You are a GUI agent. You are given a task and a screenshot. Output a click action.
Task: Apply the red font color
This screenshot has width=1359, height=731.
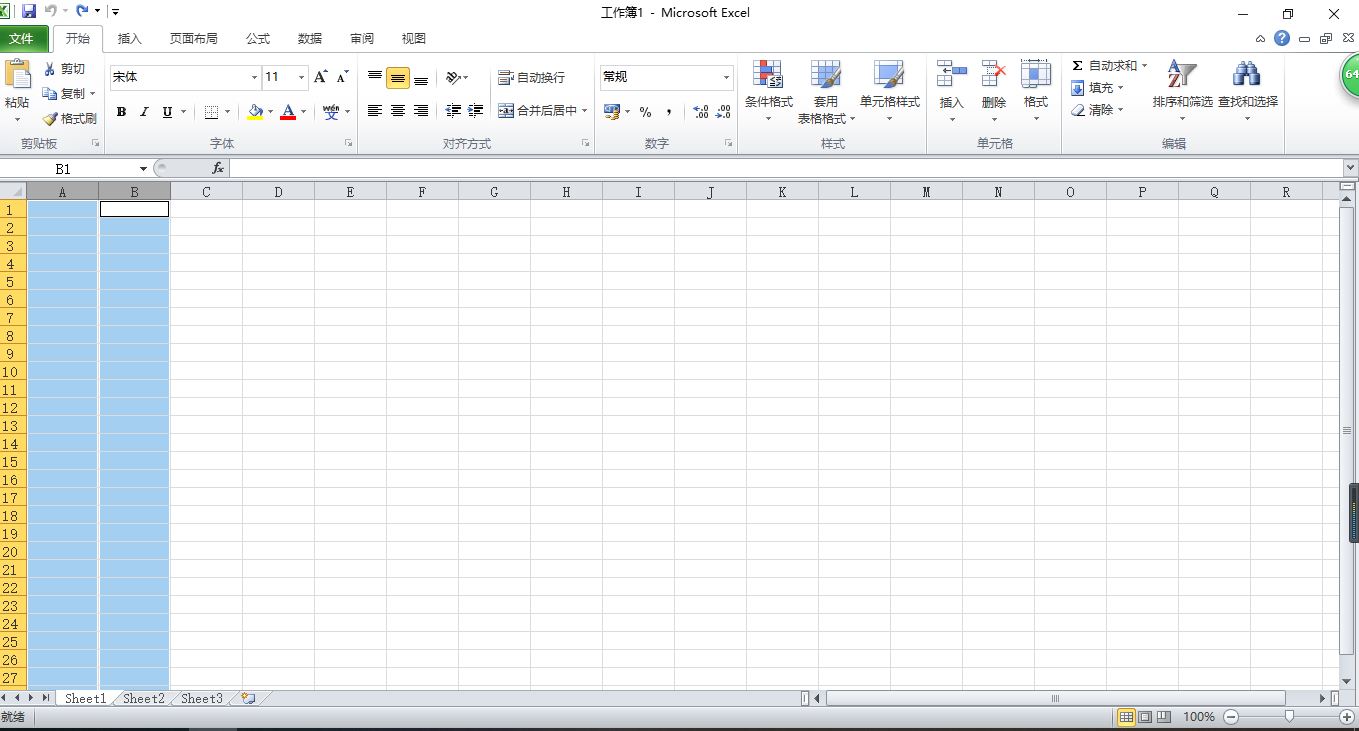click(x=288, y=112)
